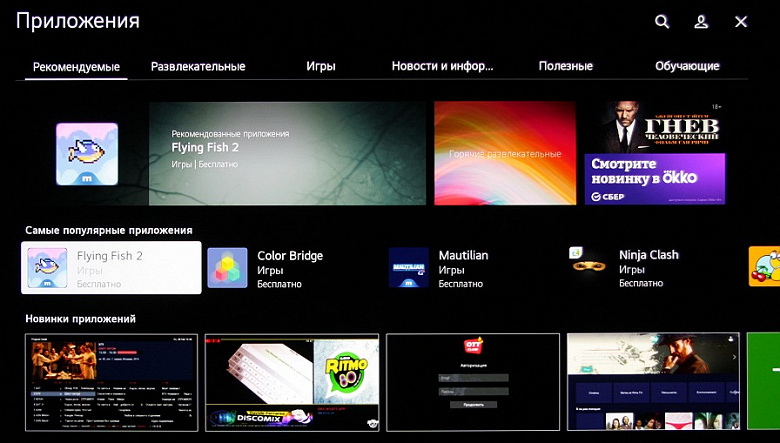Open the TV guide app screenshot thumbnail
Screen dimensions: 780x443
pyautogui.click(x=111, y=382)
